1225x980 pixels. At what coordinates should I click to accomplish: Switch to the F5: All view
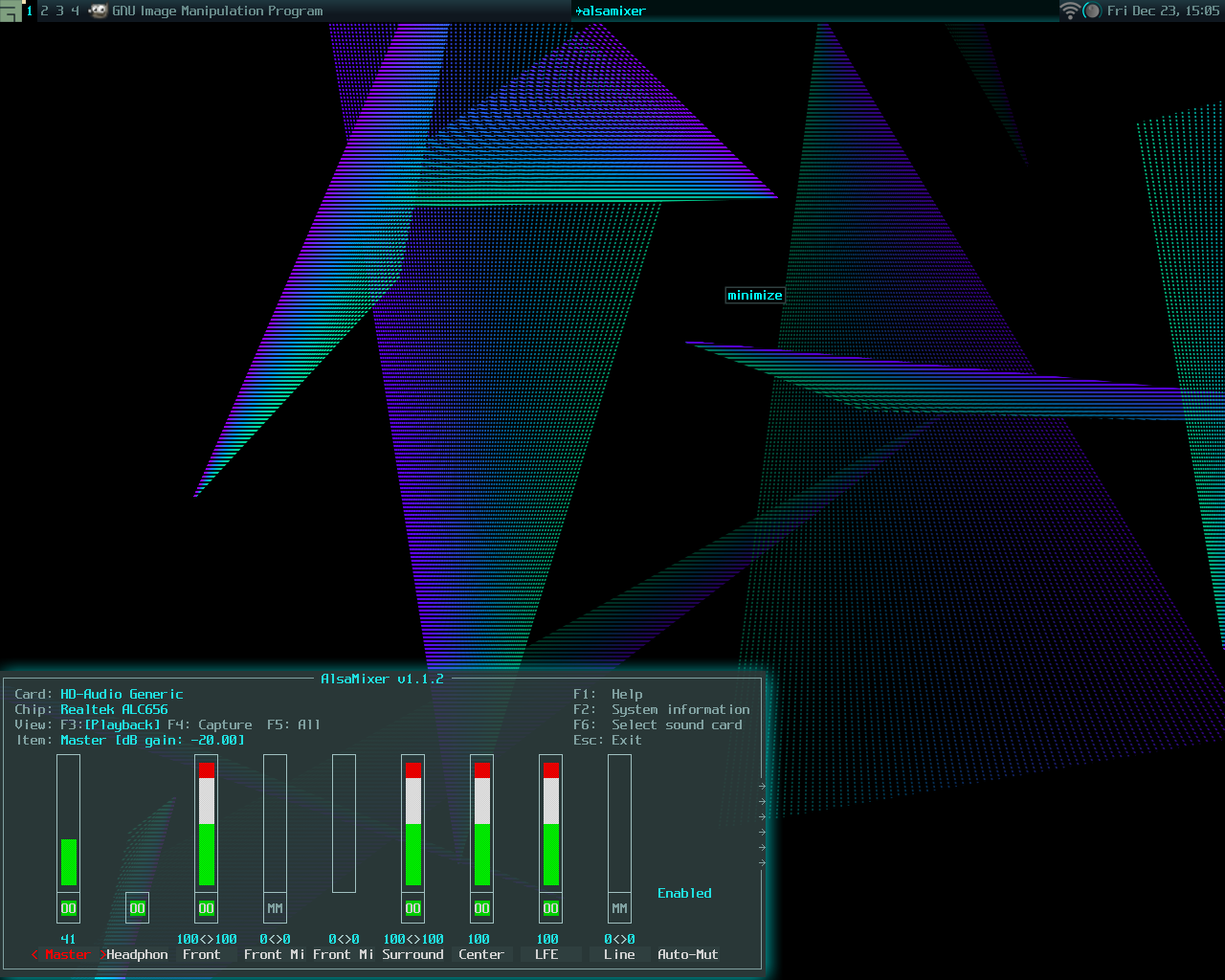[295, 725]
